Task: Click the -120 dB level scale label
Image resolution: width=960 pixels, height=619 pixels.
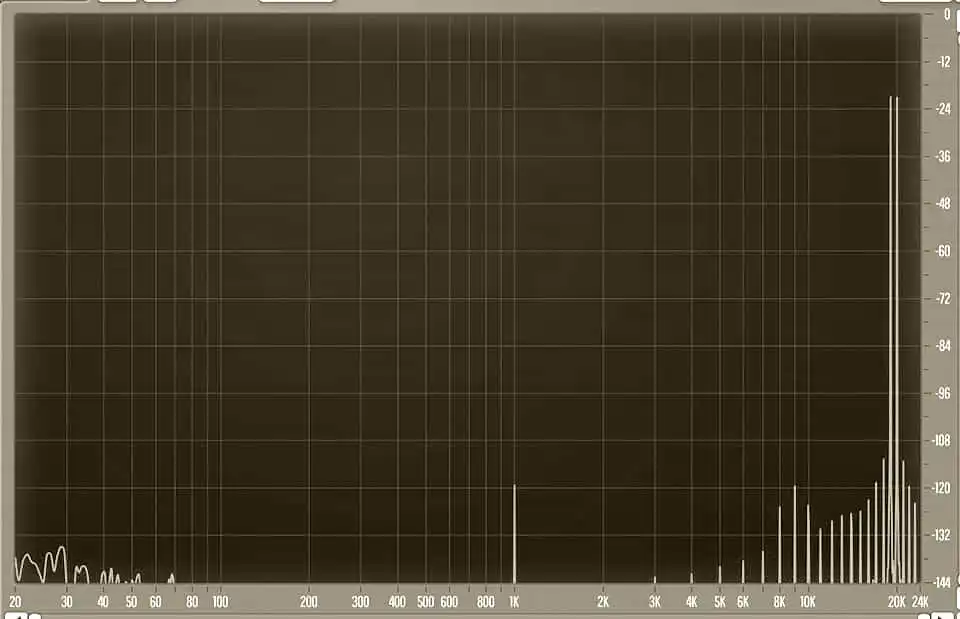Action: click(x=942, y=488)
